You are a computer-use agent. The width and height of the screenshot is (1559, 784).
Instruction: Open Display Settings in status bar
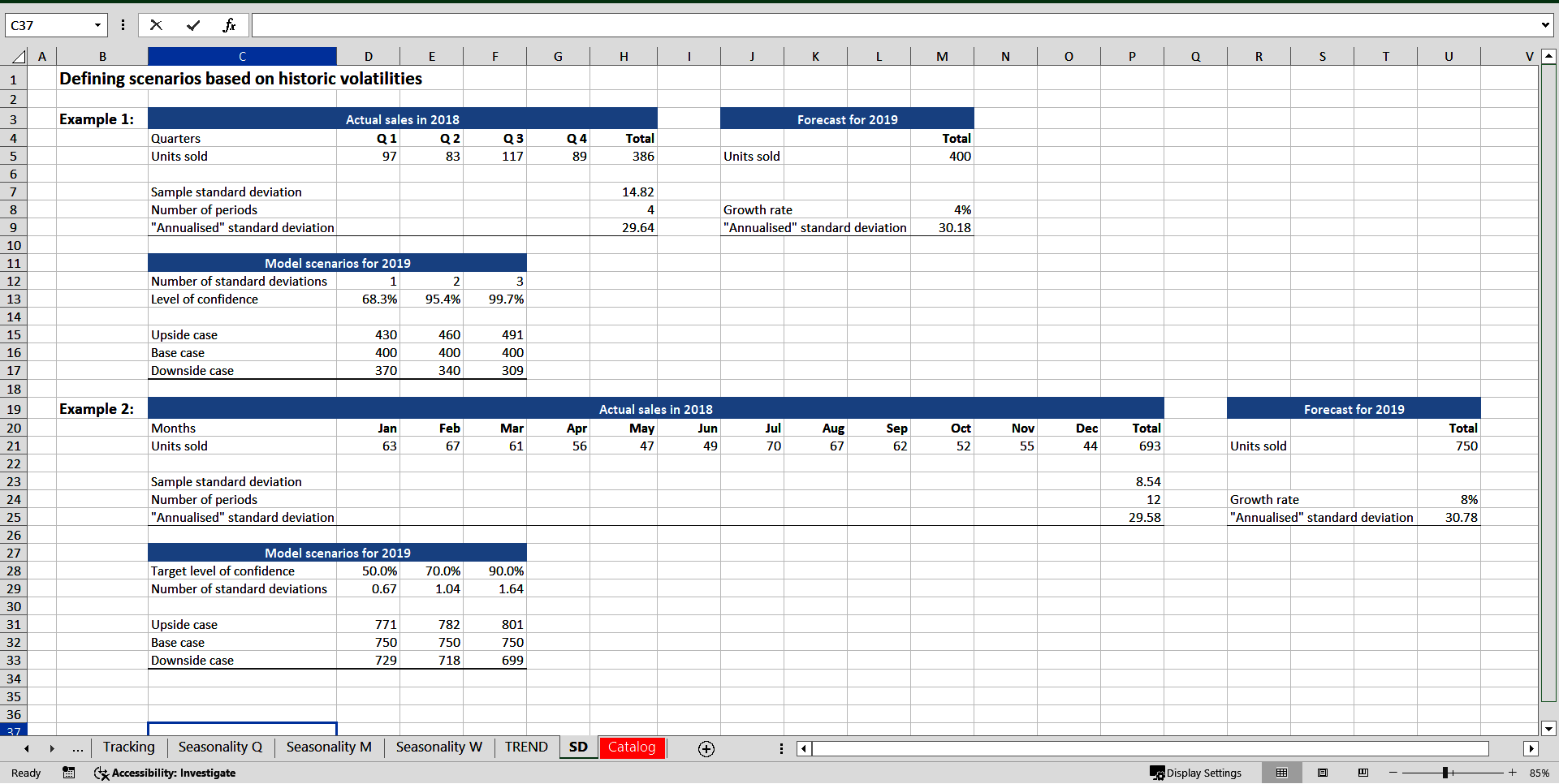tap(1196, 773)
